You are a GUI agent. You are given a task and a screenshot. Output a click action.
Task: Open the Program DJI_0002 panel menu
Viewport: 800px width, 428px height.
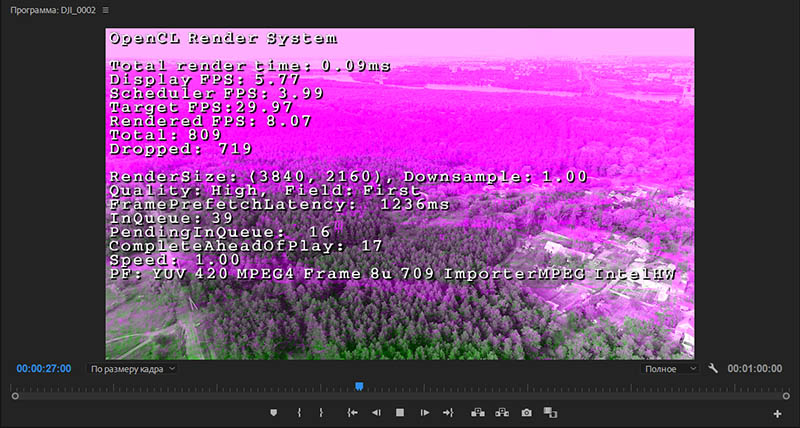coord(105,10)
